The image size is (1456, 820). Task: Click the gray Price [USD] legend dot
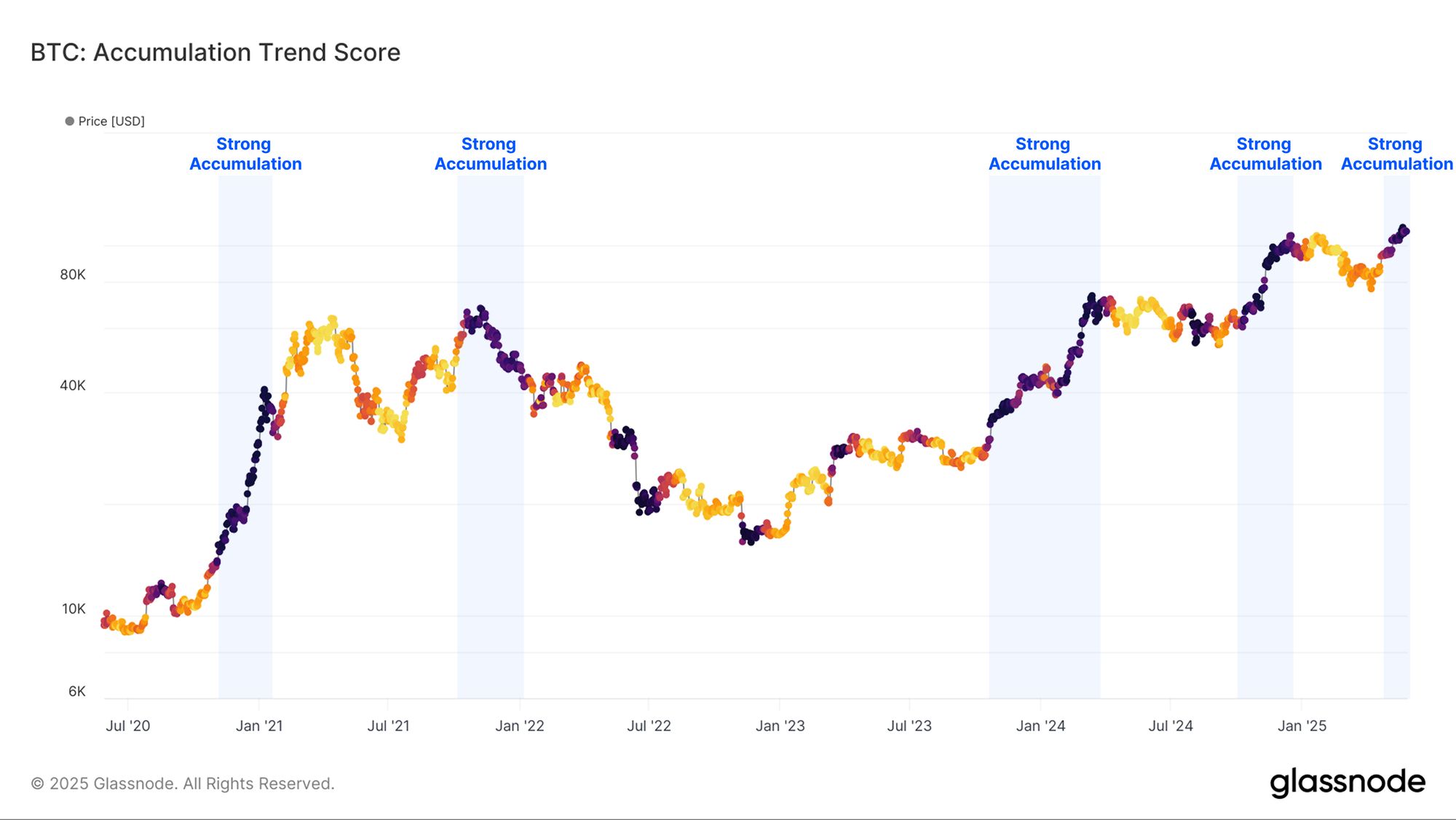pyautogui.click(x=70, y=121)
